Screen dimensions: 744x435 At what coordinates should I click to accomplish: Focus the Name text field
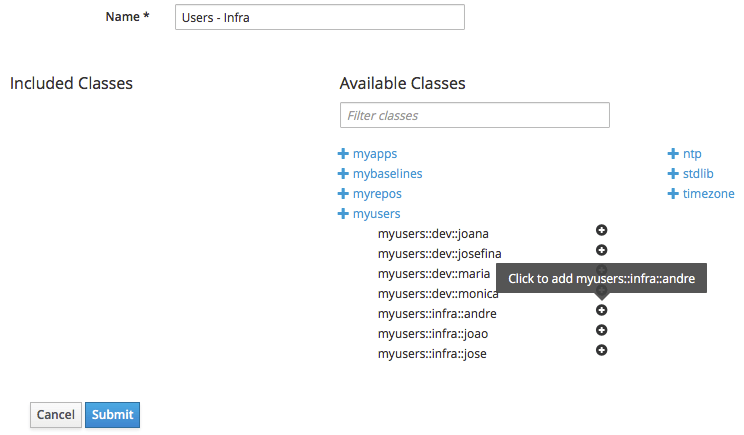click(x=319, y=17)
